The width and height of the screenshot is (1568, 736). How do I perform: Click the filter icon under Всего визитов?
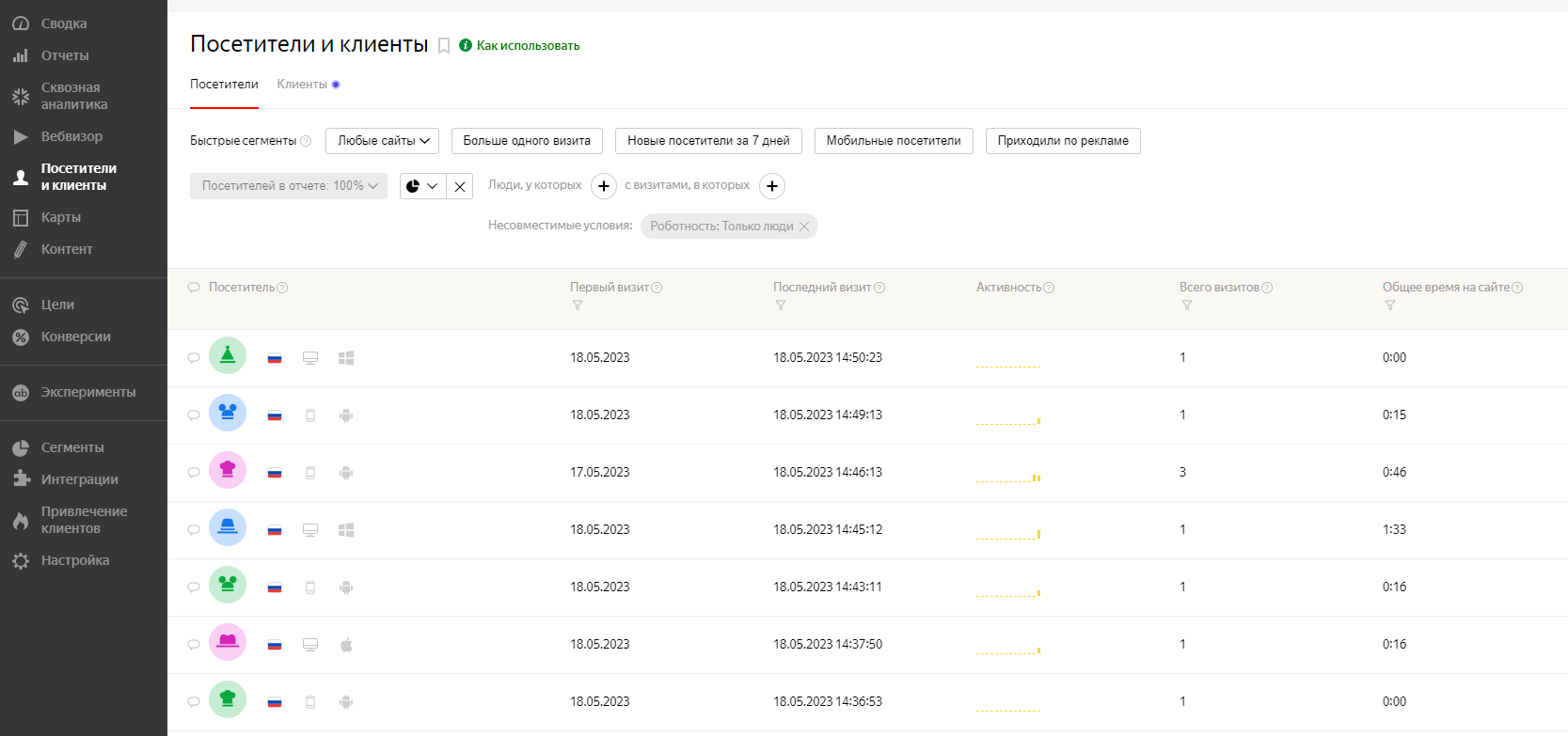1187,305
